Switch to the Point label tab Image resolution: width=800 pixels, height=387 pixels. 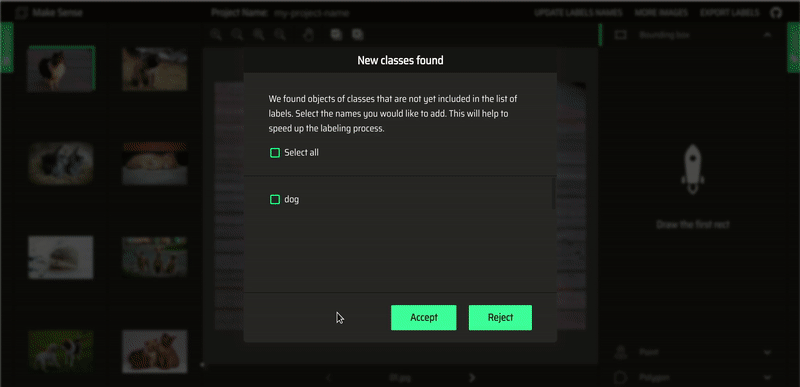[693, 352]
